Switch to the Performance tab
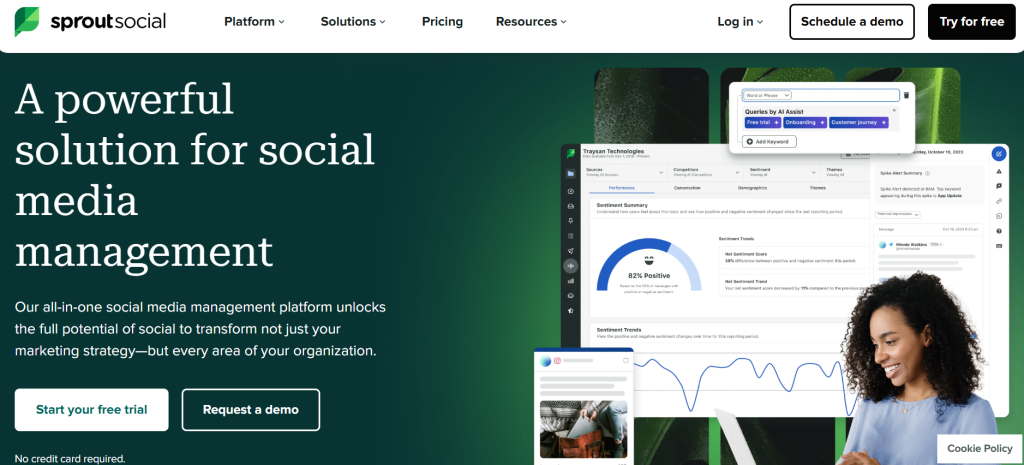Image resolution: width=1024 pixels, height=465 pixels. (621, 187)
